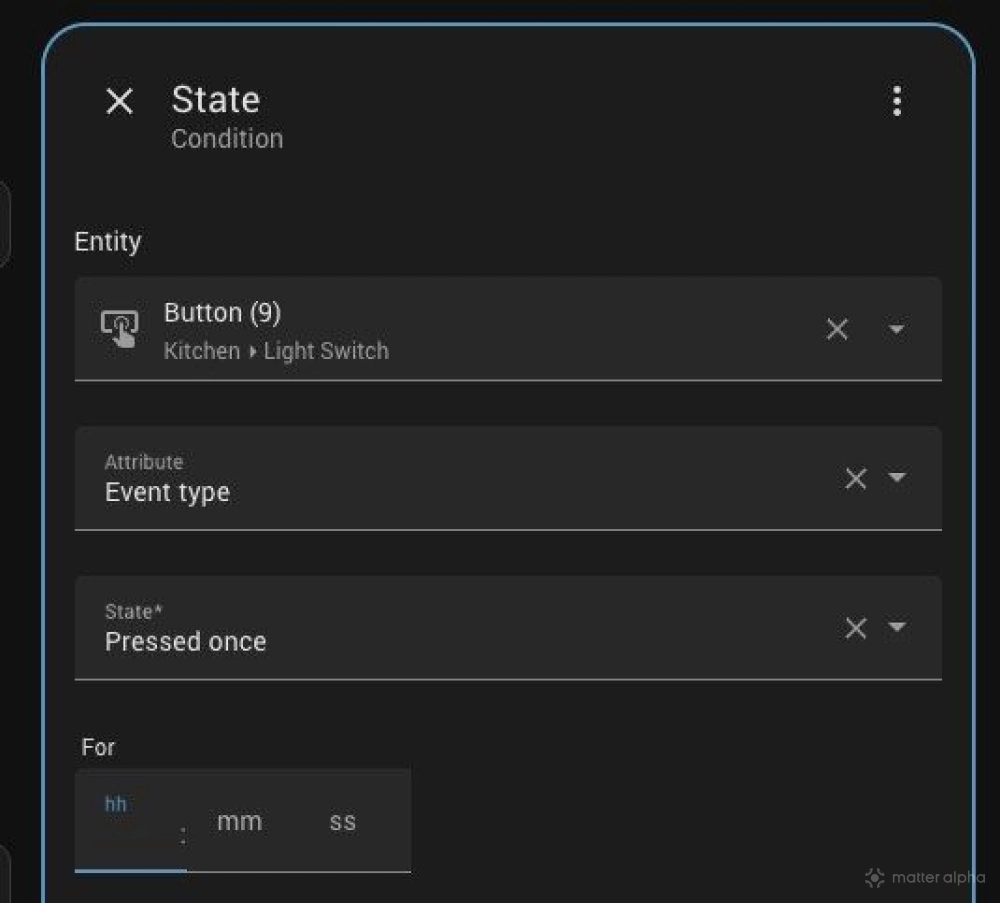Open the State dropdown list
1000x903 pixels.
[x=898, y=628]
